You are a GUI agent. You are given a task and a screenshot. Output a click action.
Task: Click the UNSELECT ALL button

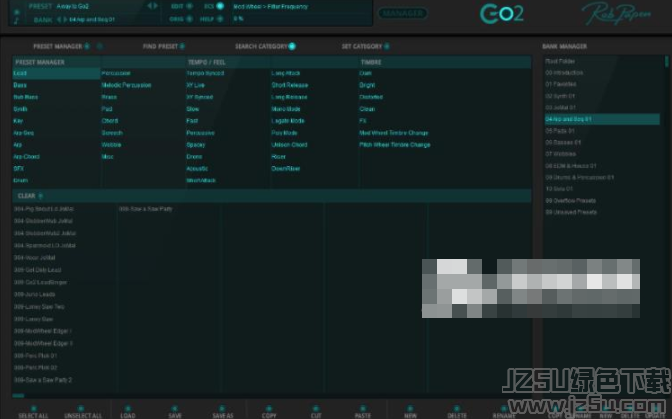click(x=83, y=412)
